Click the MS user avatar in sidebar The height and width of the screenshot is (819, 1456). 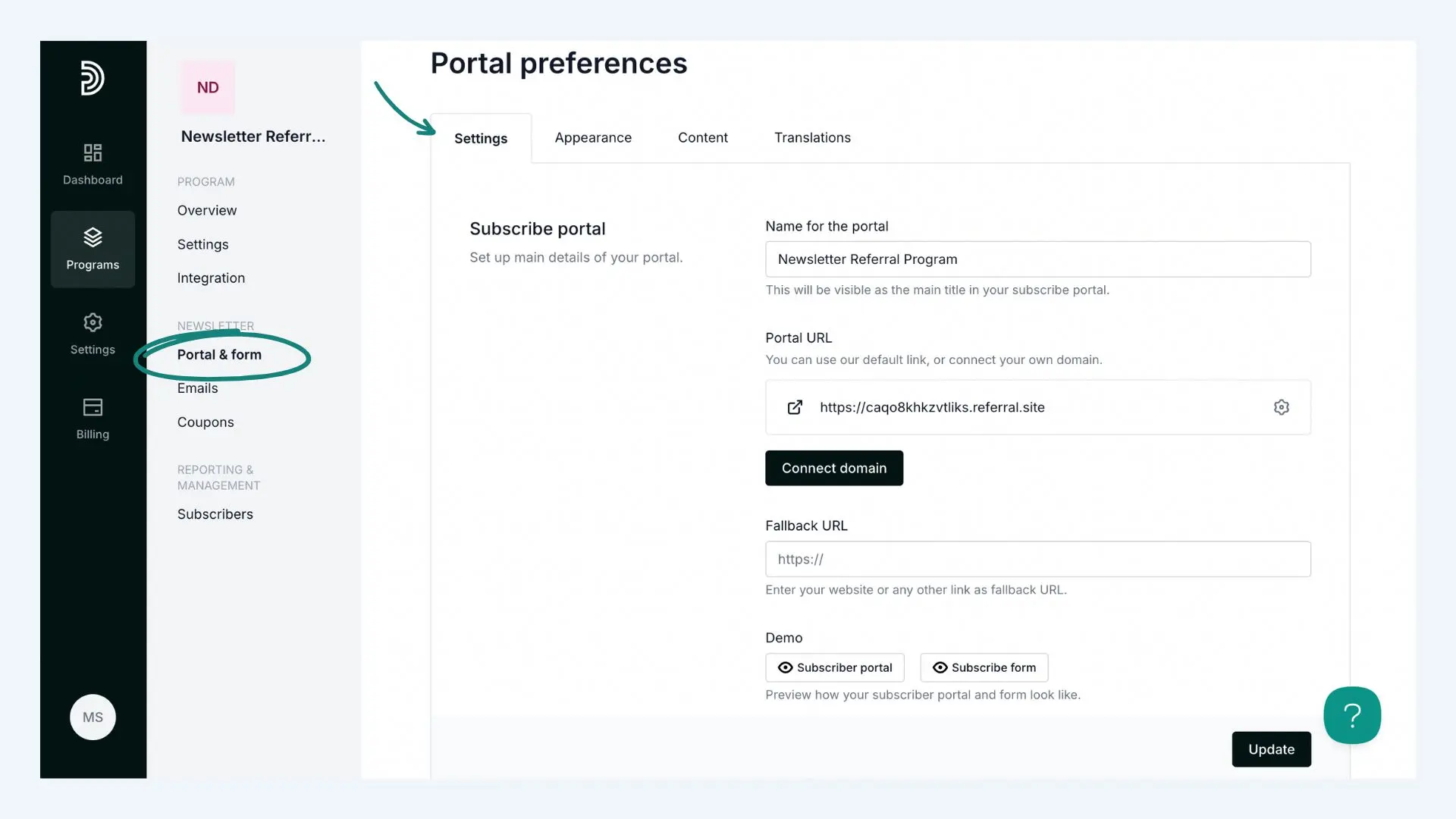pyautogui.click(x=92, y=717)
